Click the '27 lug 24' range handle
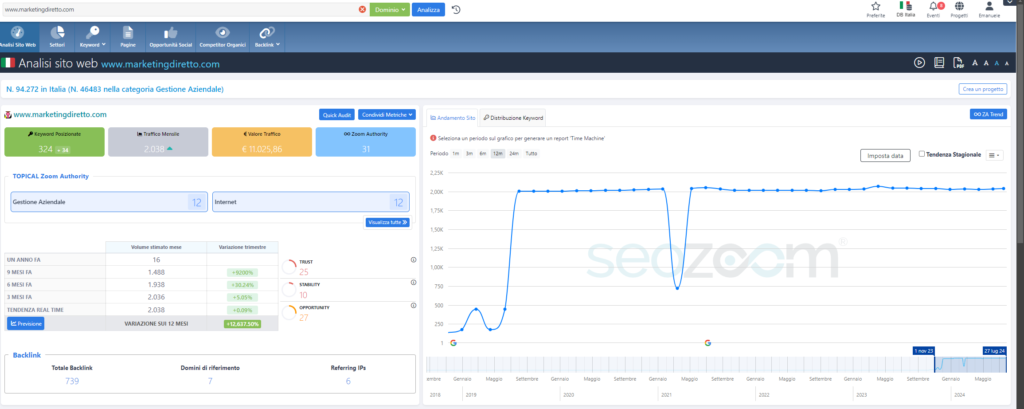Viewport: 1024px width, 409px height. tap(995, 351)
